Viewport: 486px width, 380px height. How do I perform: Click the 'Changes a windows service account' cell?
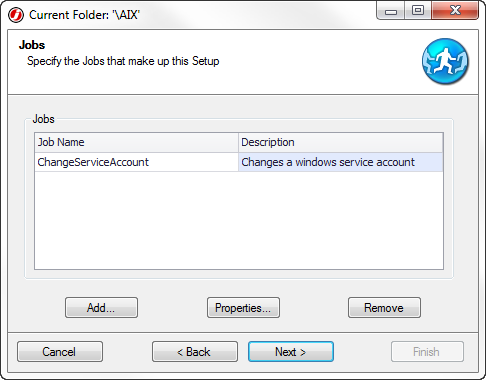pos(341,162)
